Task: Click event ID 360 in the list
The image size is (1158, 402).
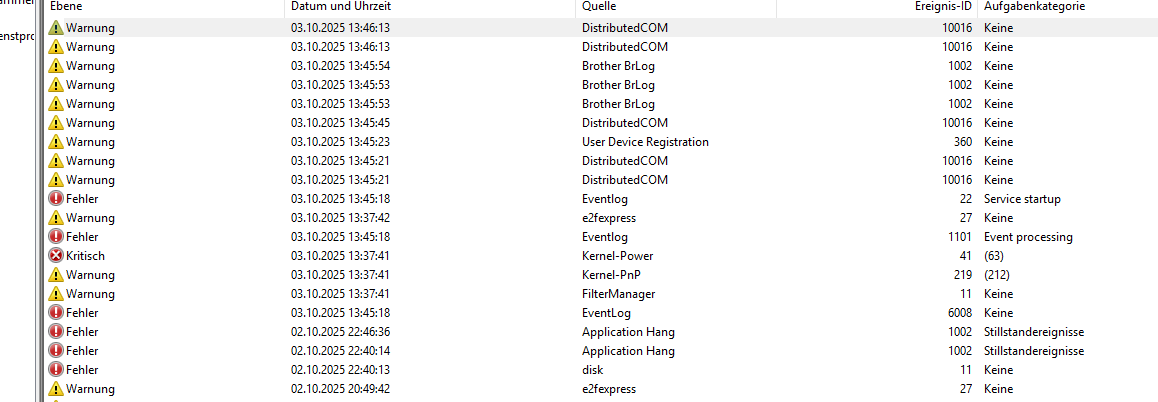Action: pos(962,142)
